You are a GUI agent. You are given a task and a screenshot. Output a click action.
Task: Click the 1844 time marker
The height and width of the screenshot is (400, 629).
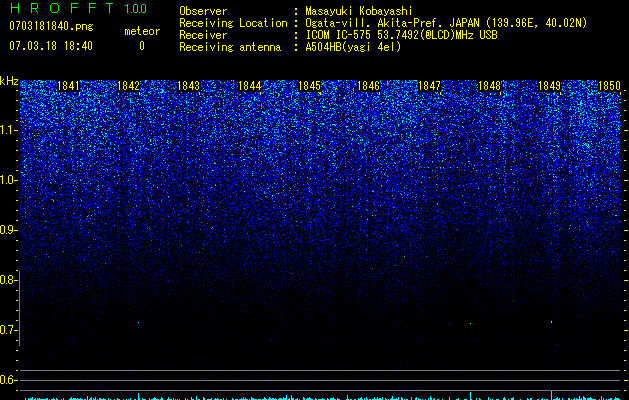(250, 86)
